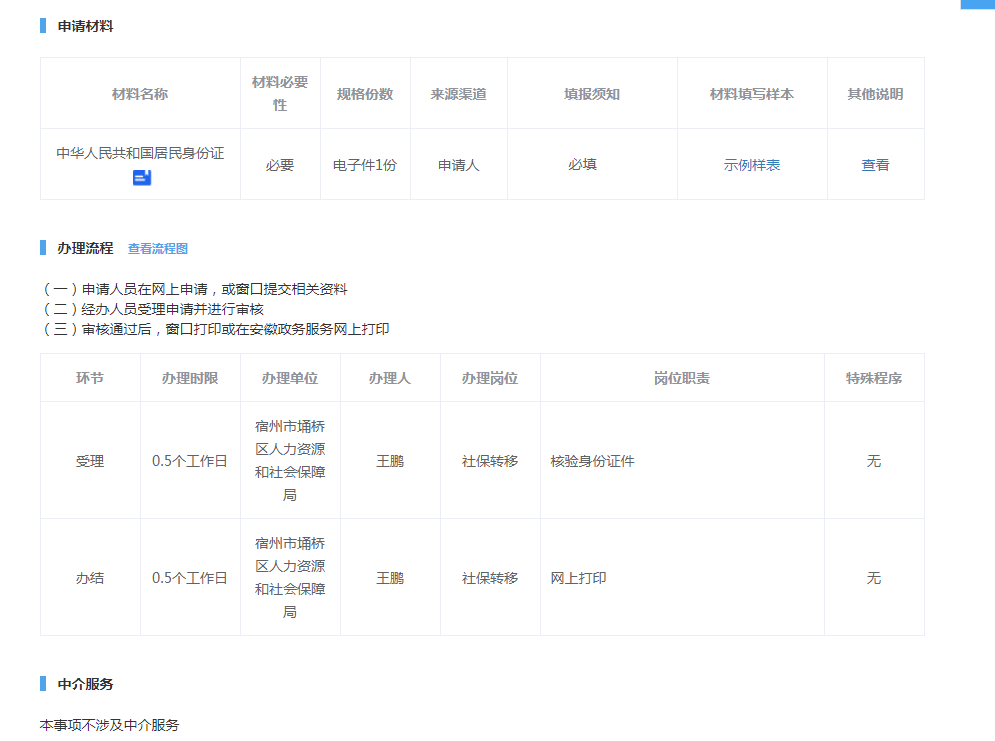Screen dimensions: 995x741
Task: Open the 查看流程图 flowchart link
Action: (x=157, y=249)
